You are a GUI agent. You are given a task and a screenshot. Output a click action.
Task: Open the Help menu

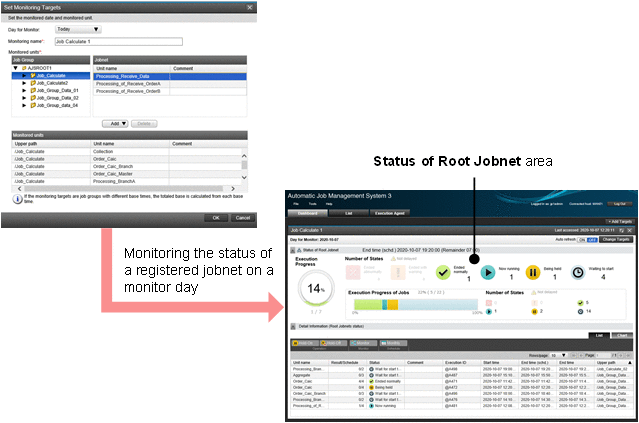click(x=328, y=204)
